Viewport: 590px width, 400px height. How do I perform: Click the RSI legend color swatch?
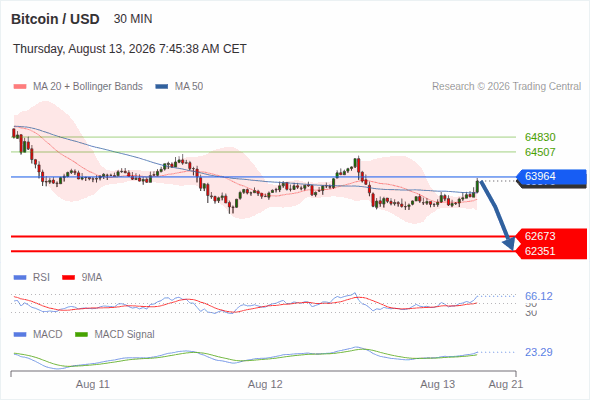tap(20, 278)
